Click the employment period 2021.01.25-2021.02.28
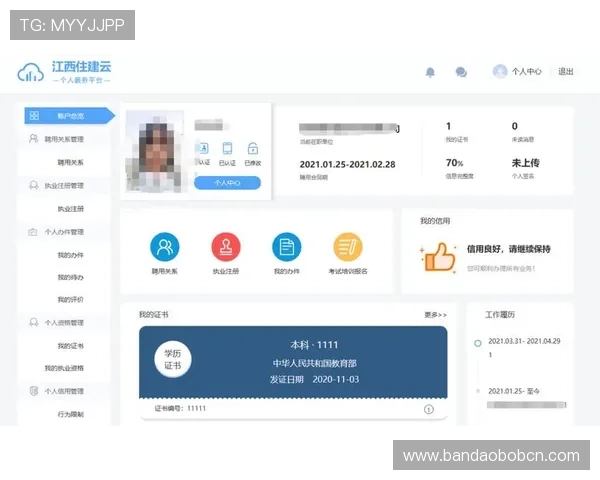600x480 pixels. (x=347, y=164)
